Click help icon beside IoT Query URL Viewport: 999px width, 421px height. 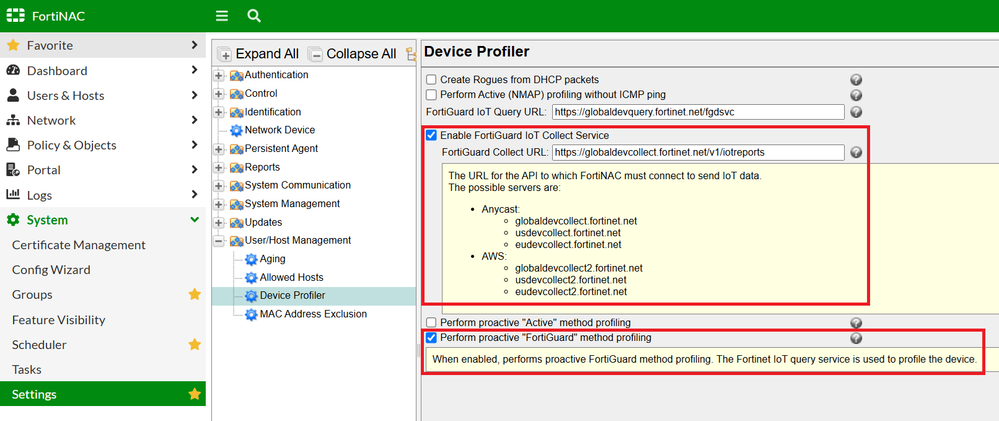pyautogui.click(x=856, y=112)
